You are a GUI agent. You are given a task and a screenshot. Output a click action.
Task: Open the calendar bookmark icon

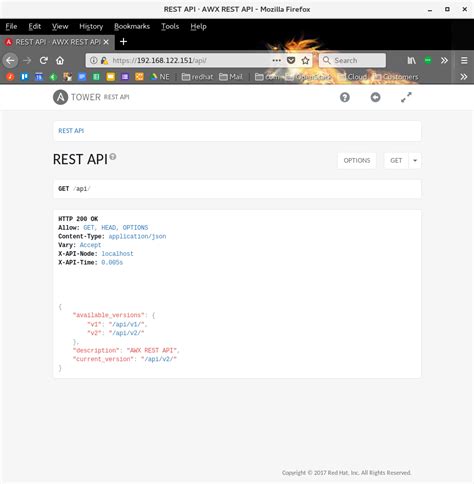(x=39, y=77)
